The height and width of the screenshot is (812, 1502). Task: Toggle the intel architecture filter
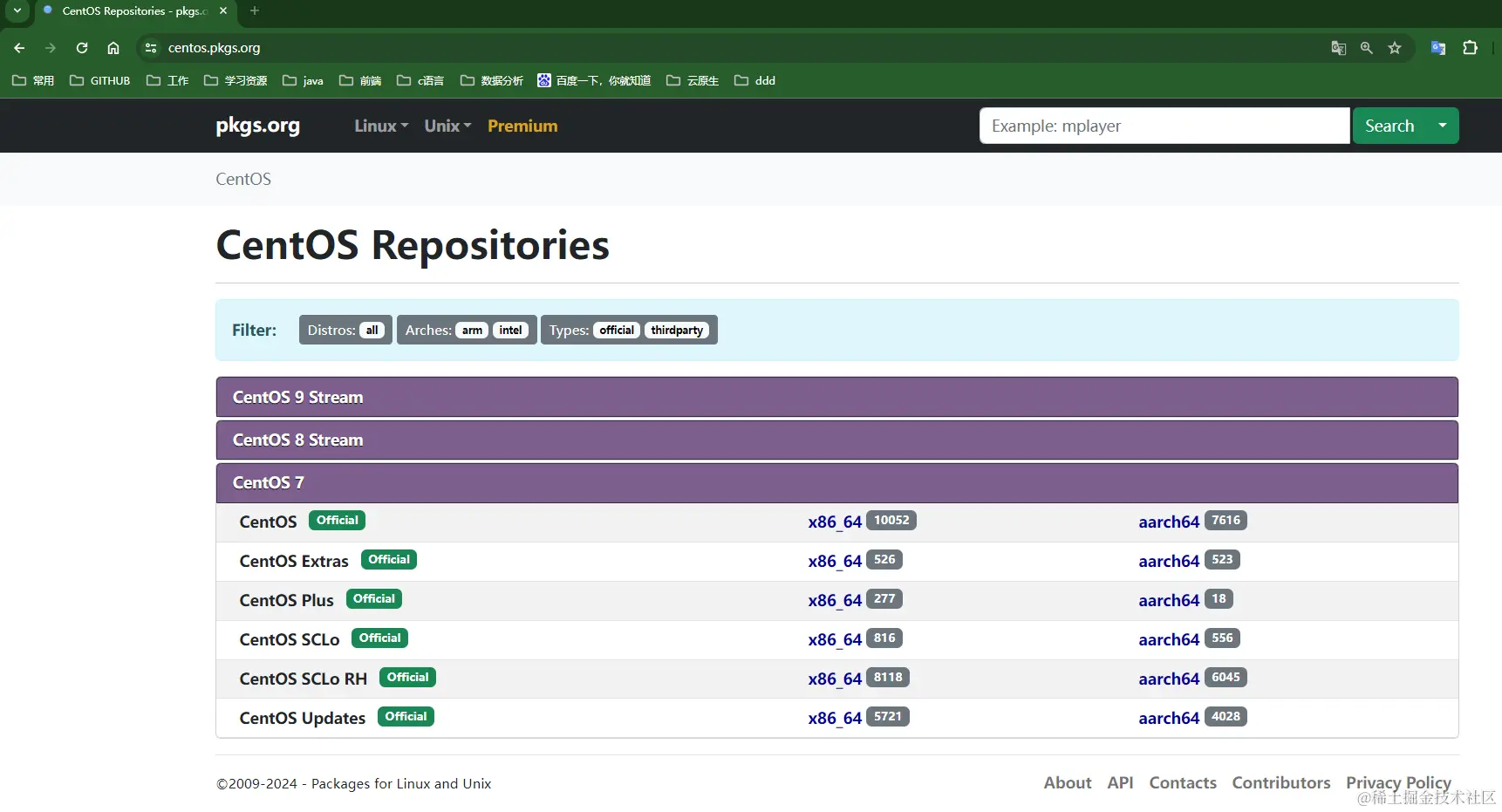pos(510,330)
